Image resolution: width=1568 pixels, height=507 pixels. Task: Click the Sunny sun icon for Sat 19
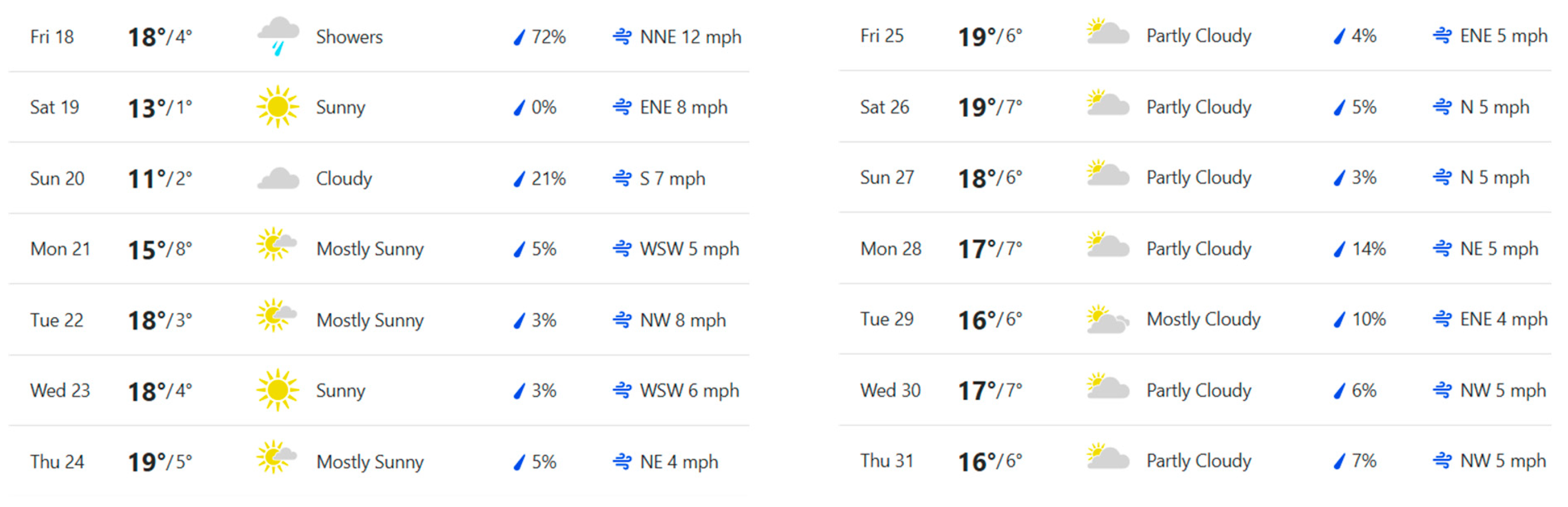point(278,107)
